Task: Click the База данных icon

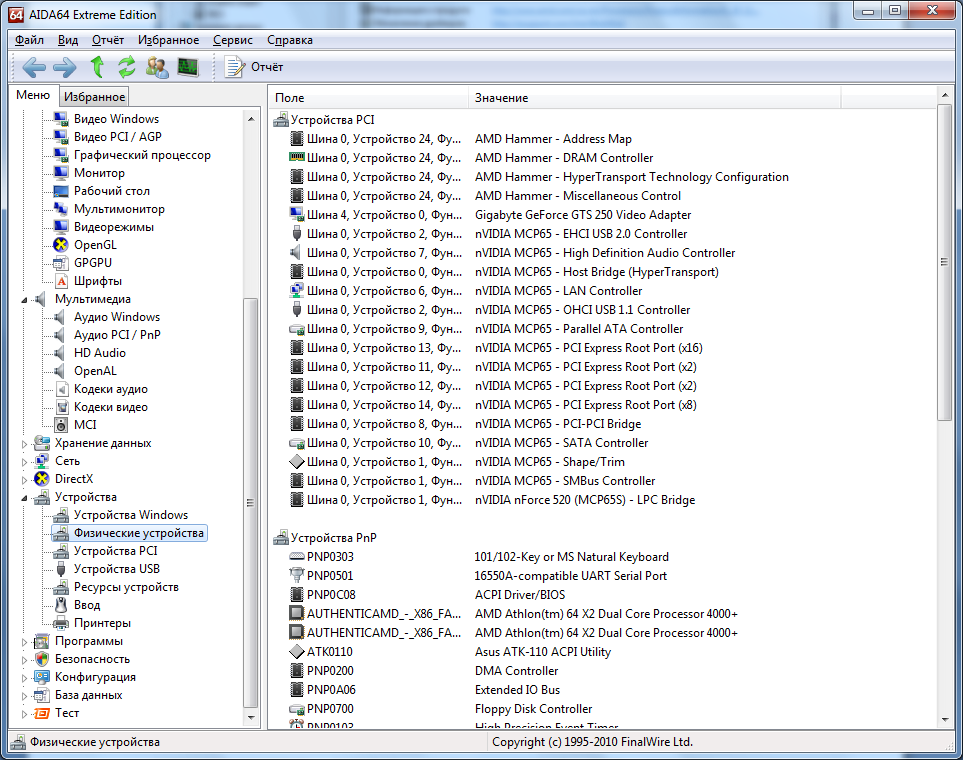Action: coord(41,695)
